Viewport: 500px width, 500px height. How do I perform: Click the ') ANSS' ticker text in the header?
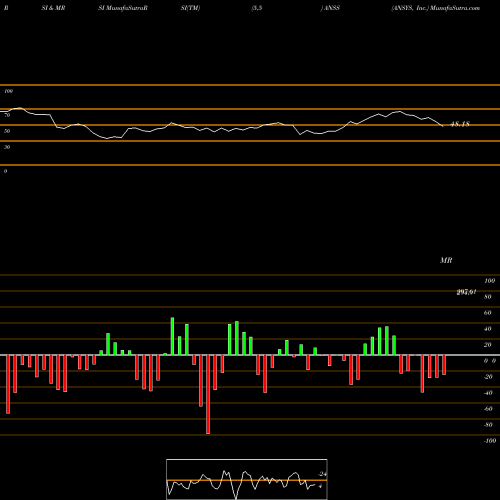[x=330, y=8]
